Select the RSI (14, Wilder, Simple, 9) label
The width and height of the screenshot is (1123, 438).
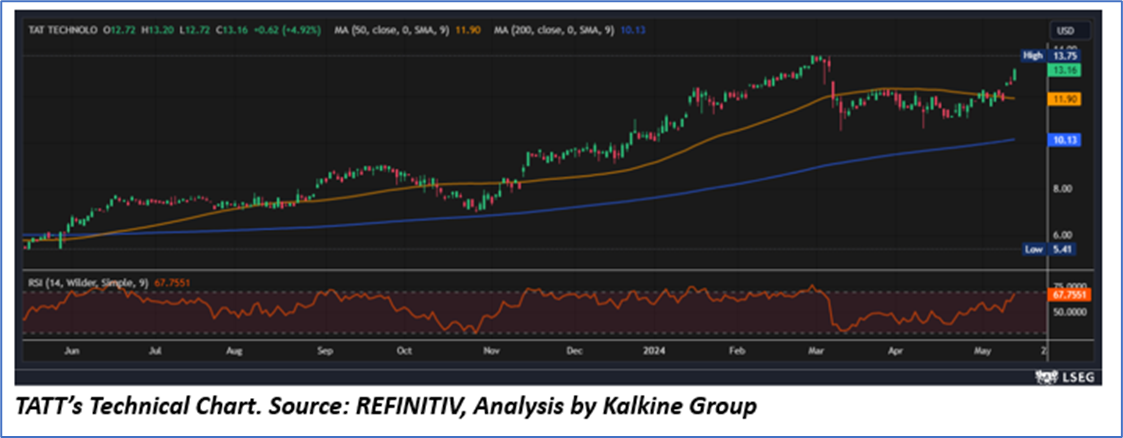pos(87,283)
